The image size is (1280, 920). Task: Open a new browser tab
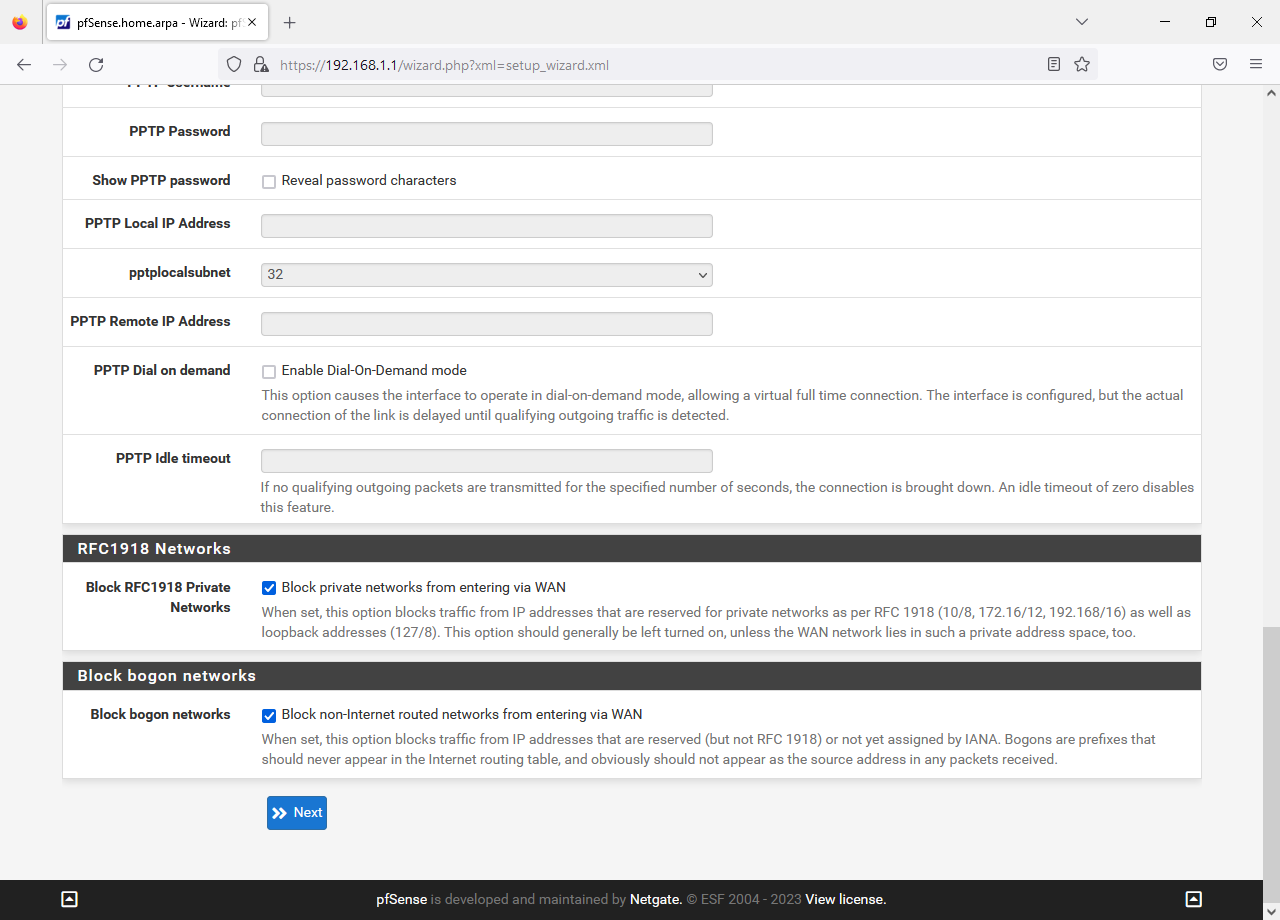(x=290, y=22)
